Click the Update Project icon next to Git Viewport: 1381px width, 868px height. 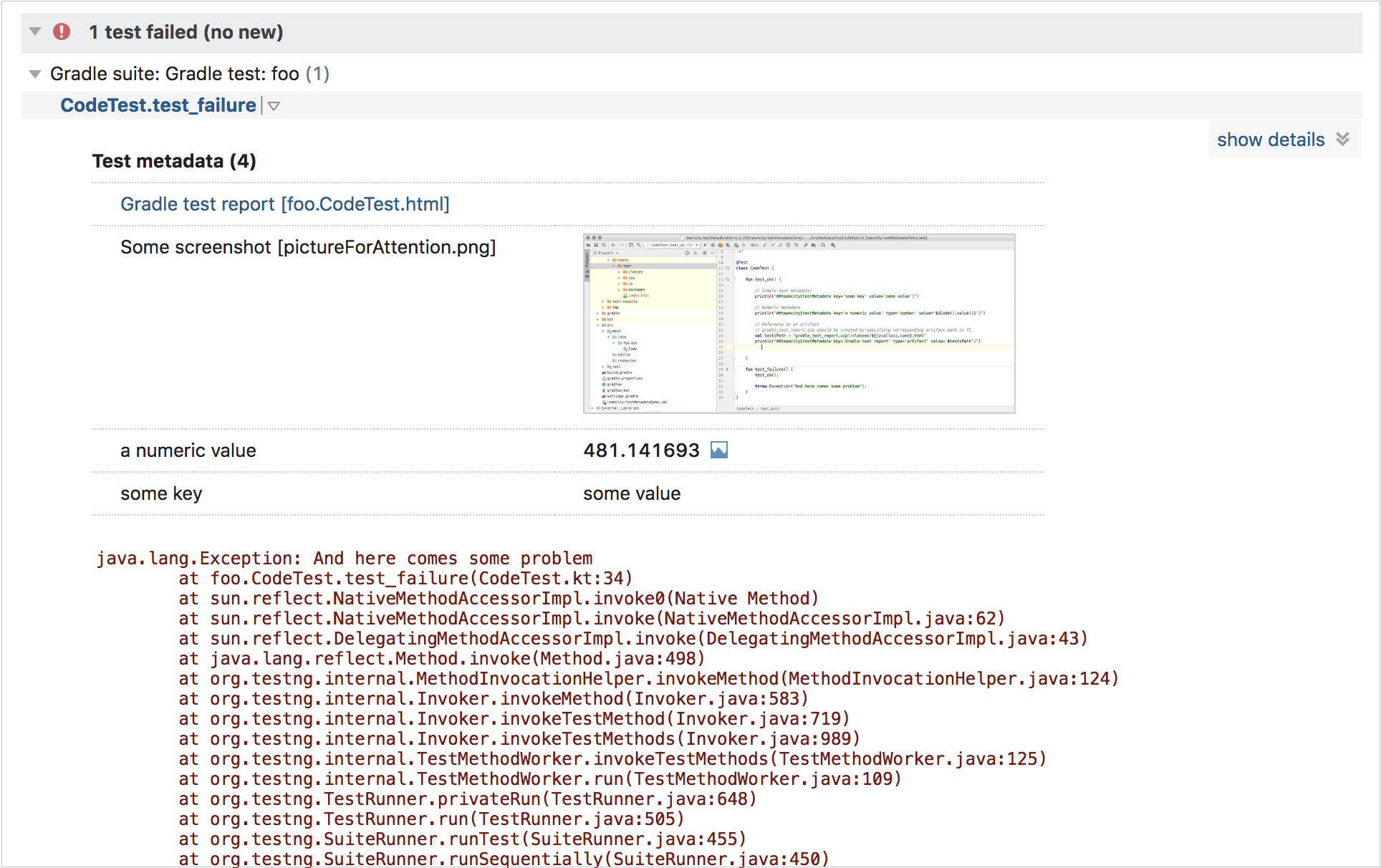(764, 245)
